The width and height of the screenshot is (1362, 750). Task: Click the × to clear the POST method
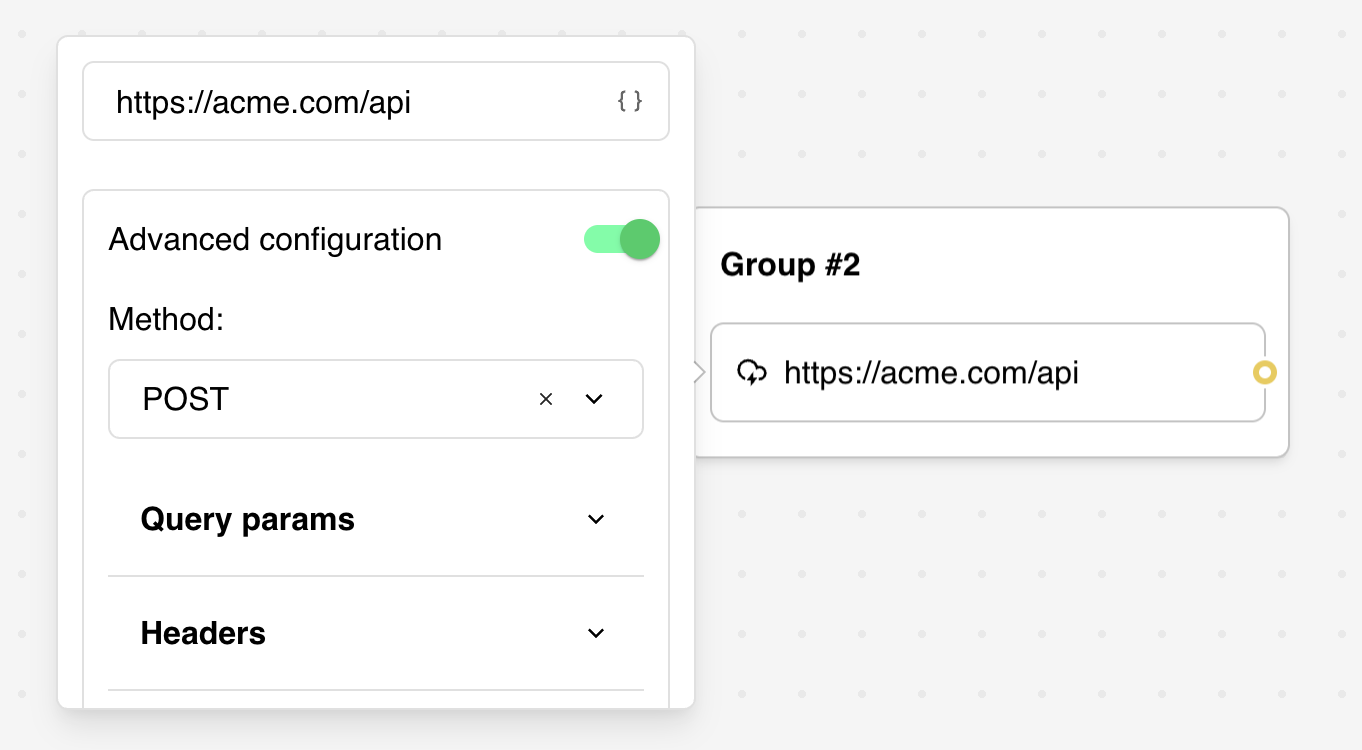pyautogui.click(x=546, y=399)
